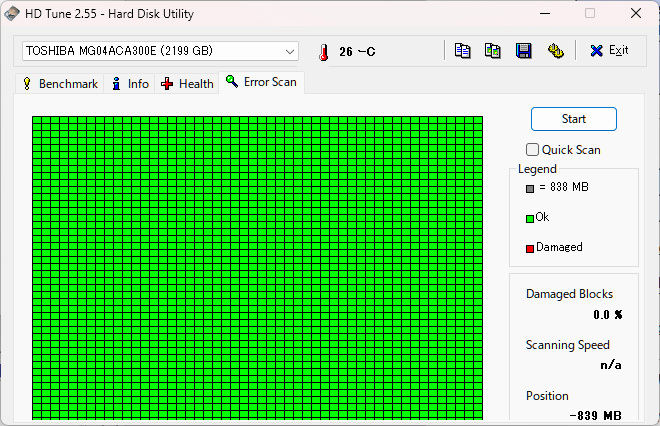Viewport: 660px width, 426px height.
Task: Click the green block scan map
Action: coord(257,268)
